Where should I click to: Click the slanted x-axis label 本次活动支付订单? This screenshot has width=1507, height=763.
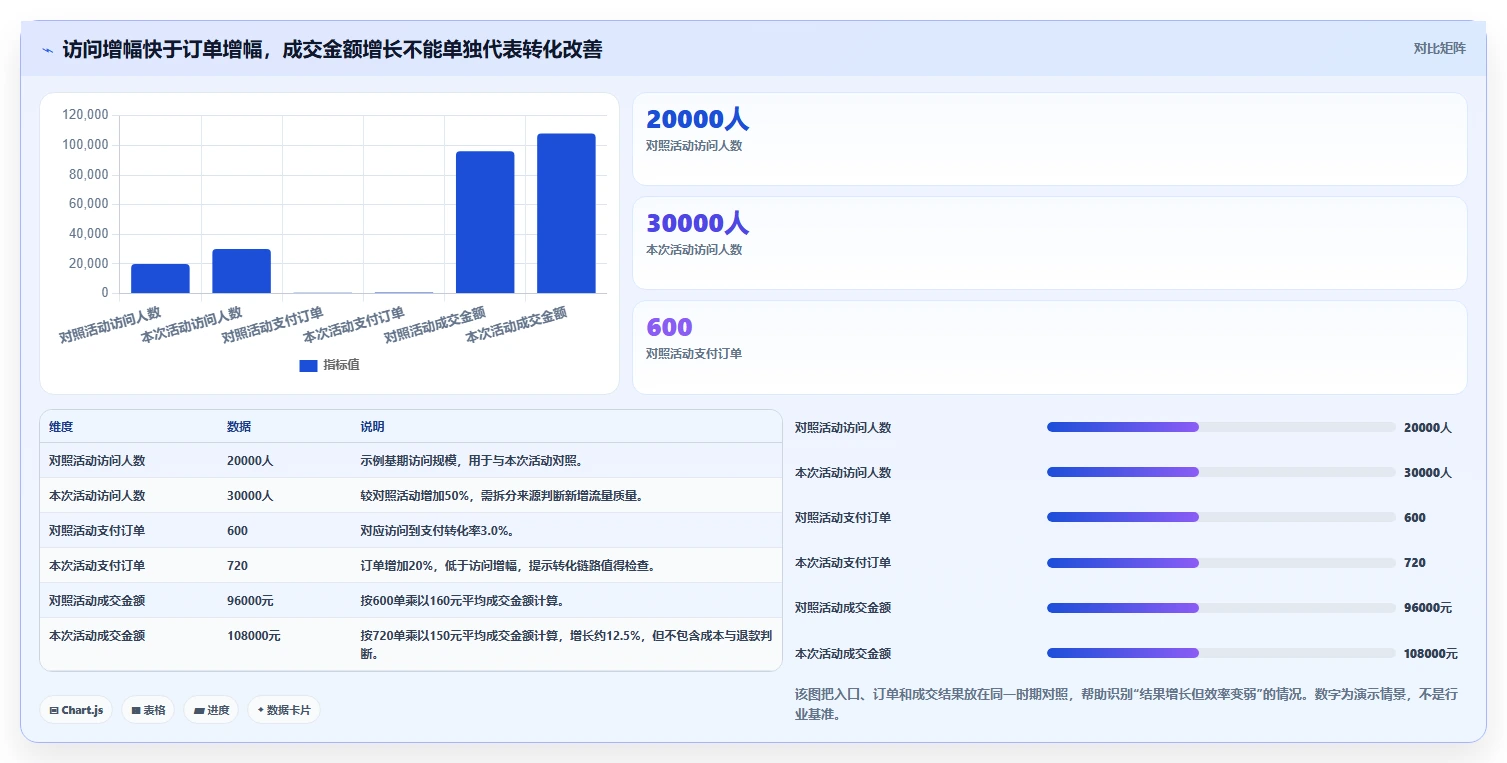(x=354, y=325)
